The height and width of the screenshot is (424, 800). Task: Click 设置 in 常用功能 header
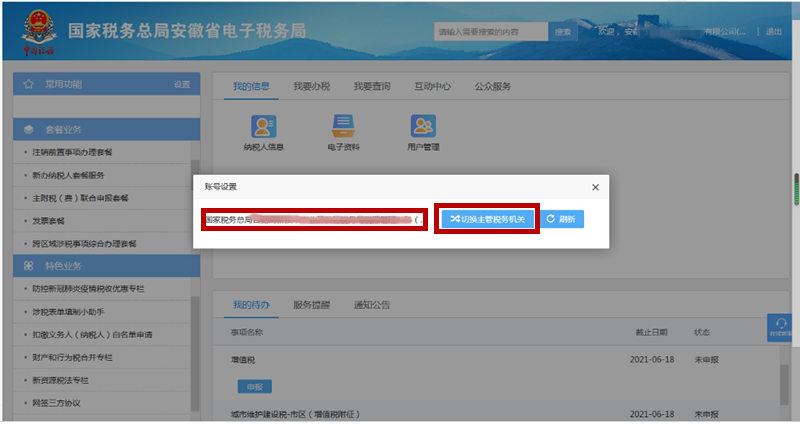[182, 85]
